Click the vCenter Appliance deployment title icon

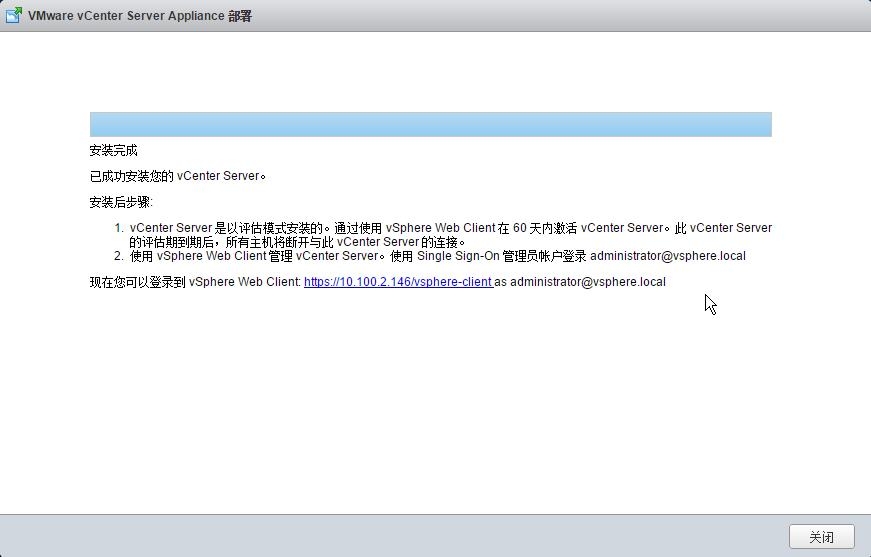coord(13,15)
